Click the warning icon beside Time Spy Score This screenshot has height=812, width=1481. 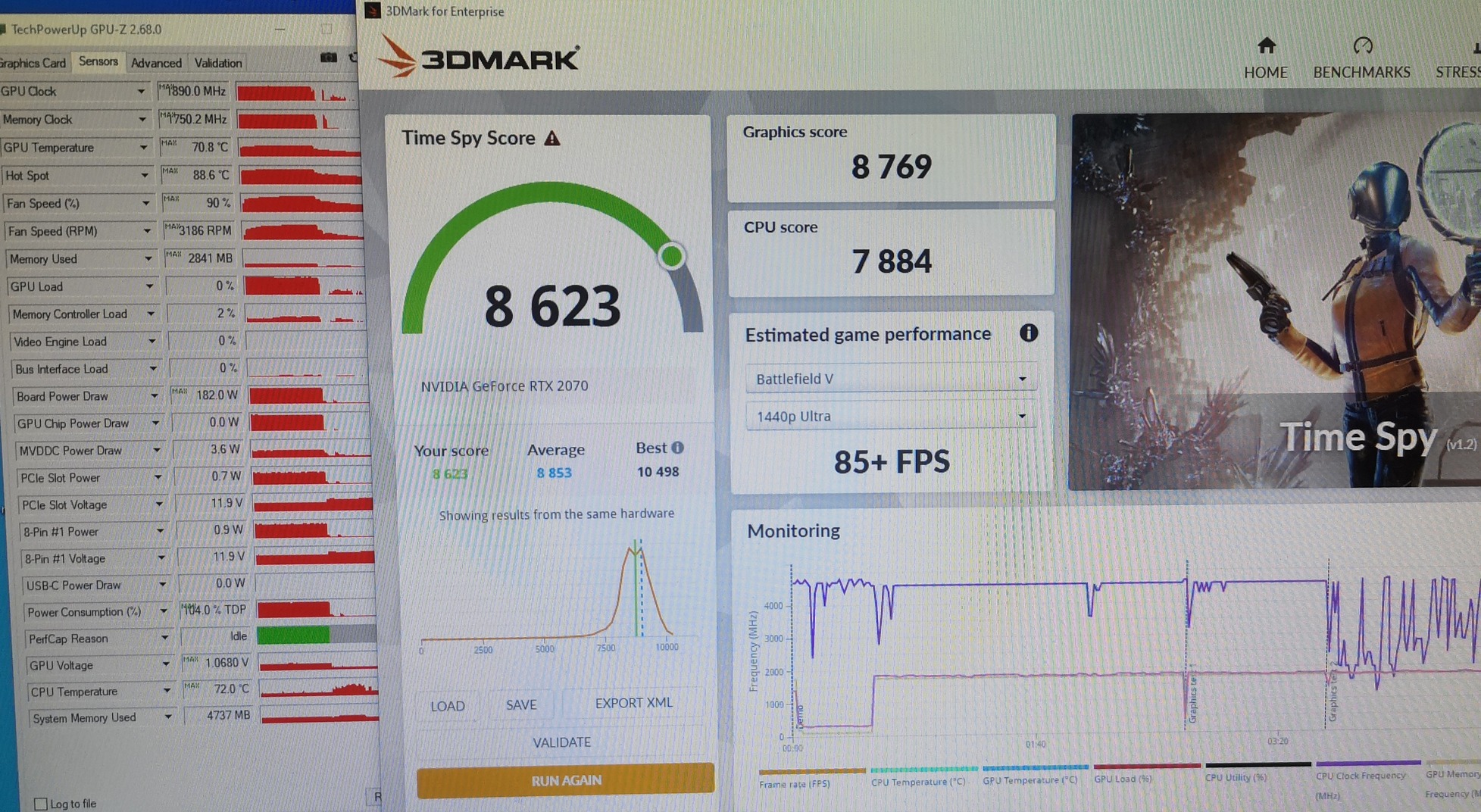click(x=552, y=138)
